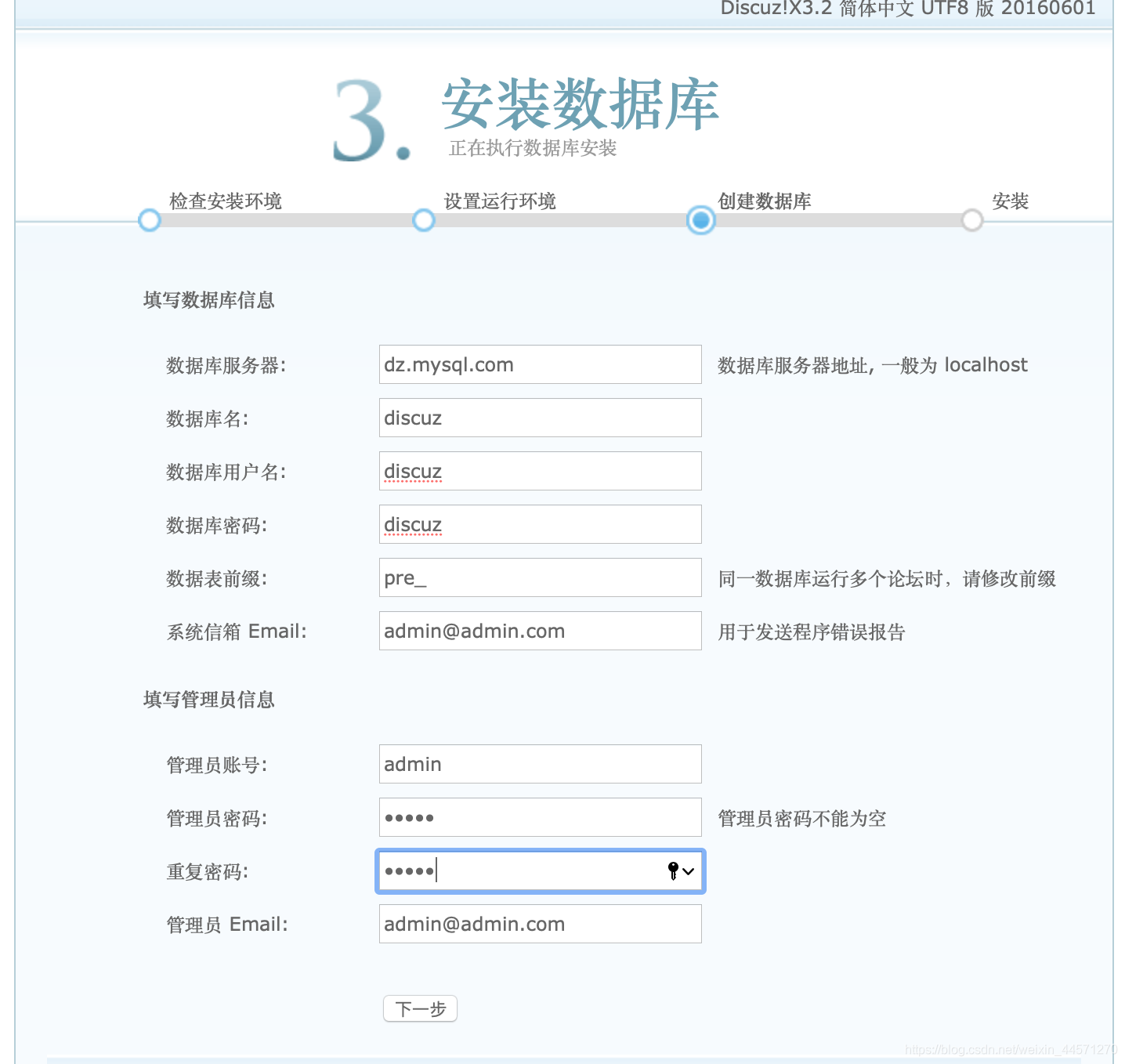Click the 系统信箱 Email label
Image resolution: width=1125 pixels, height=1064 pixels.
click(x=237, y=632)
